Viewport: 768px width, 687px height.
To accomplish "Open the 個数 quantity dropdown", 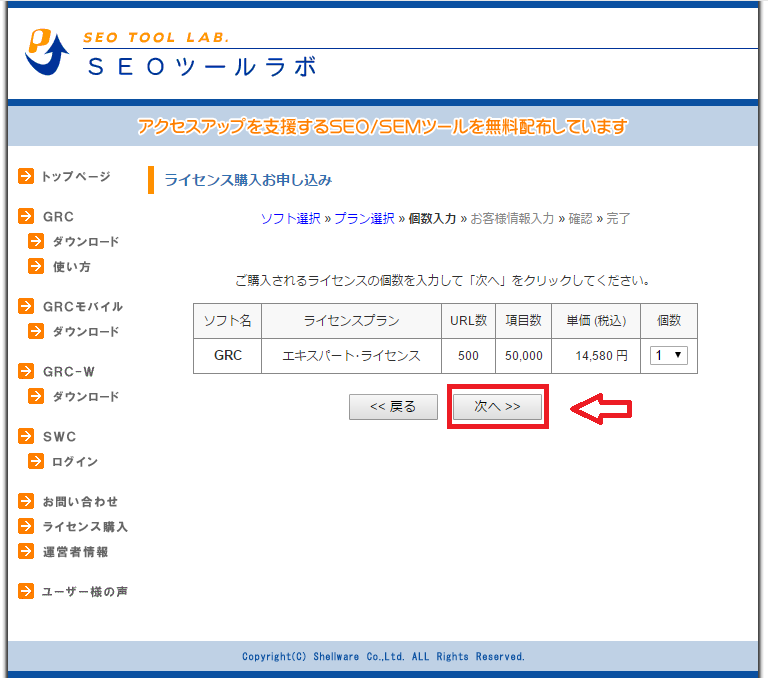I will tap(669, 355).
